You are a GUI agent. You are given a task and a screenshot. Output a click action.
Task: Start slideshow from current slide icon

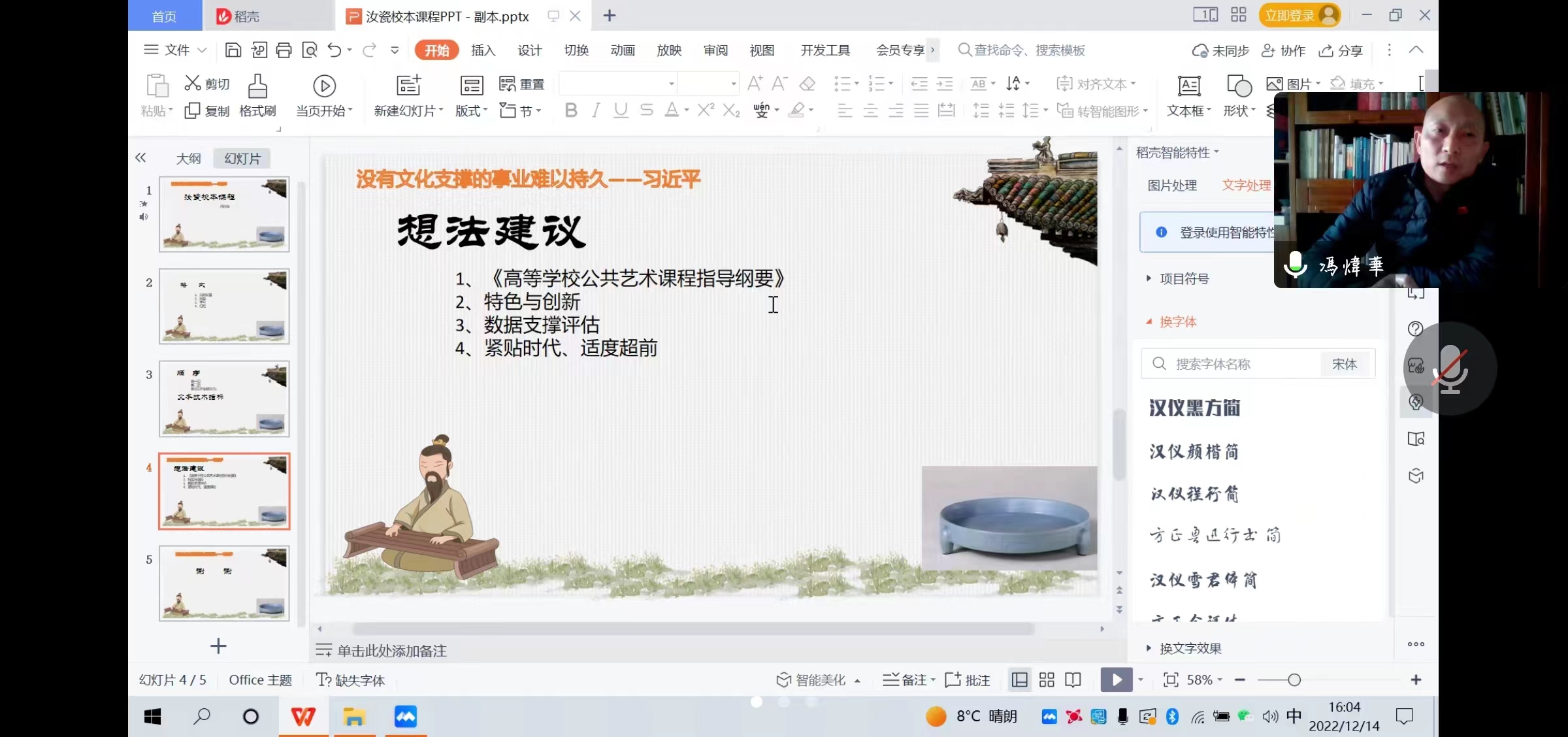[x=324, y=86]
